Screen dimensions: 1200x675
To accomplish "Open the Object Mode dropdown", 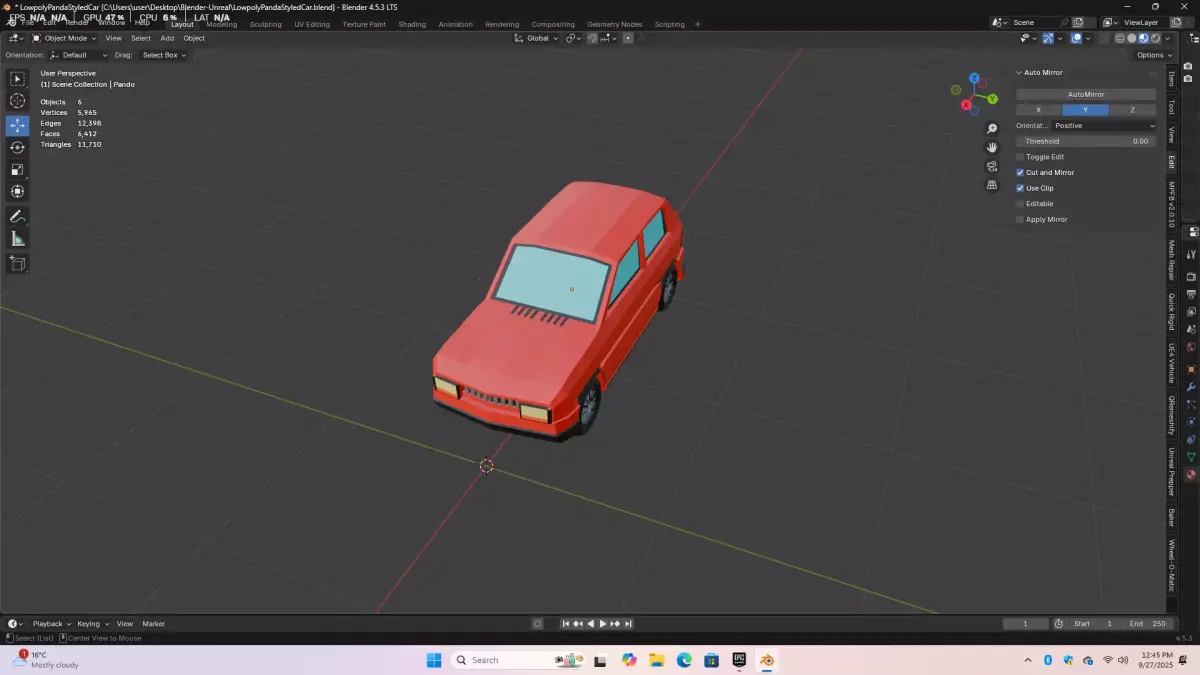I will tap(63, 38).
